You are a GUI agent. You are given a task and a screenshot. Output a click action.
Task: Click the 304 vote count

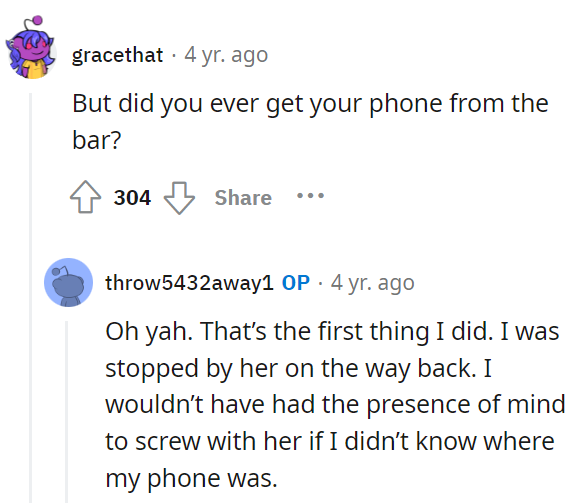[x=132, y=197]
